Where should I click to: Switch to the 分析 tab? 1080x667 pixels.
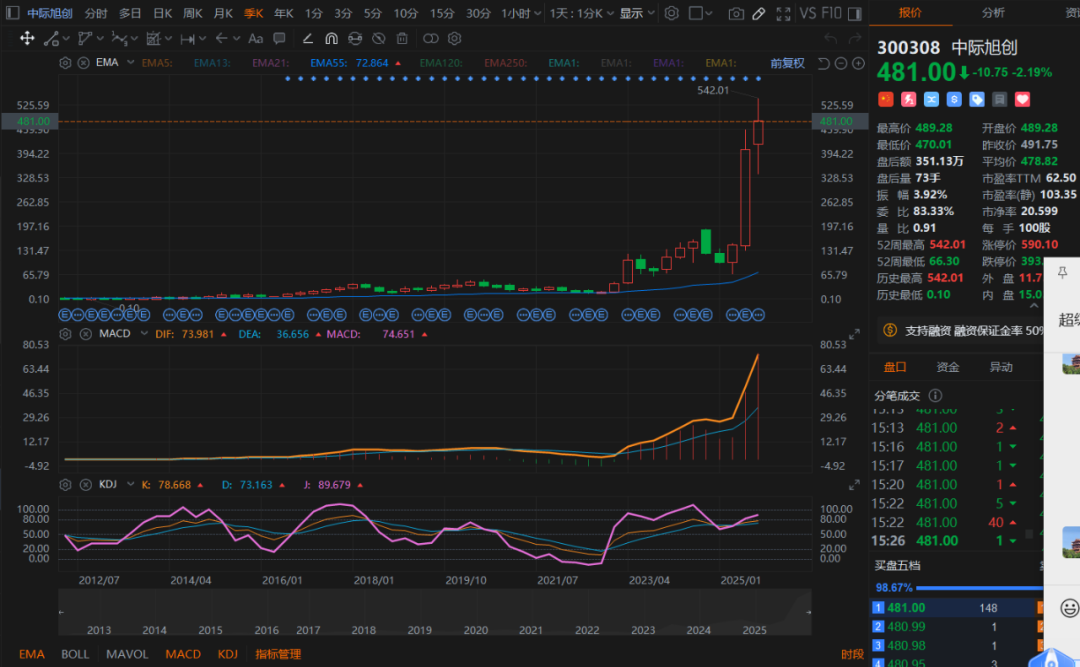(993, 13)
